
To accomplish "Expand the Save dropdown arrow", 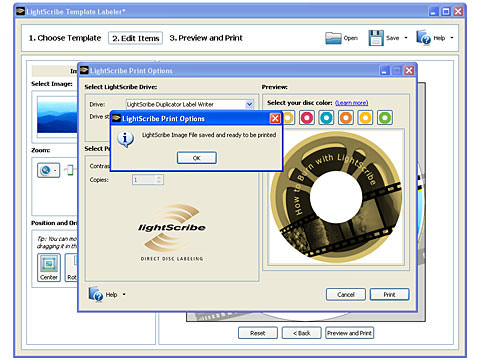I will click(x=406, y=38).
